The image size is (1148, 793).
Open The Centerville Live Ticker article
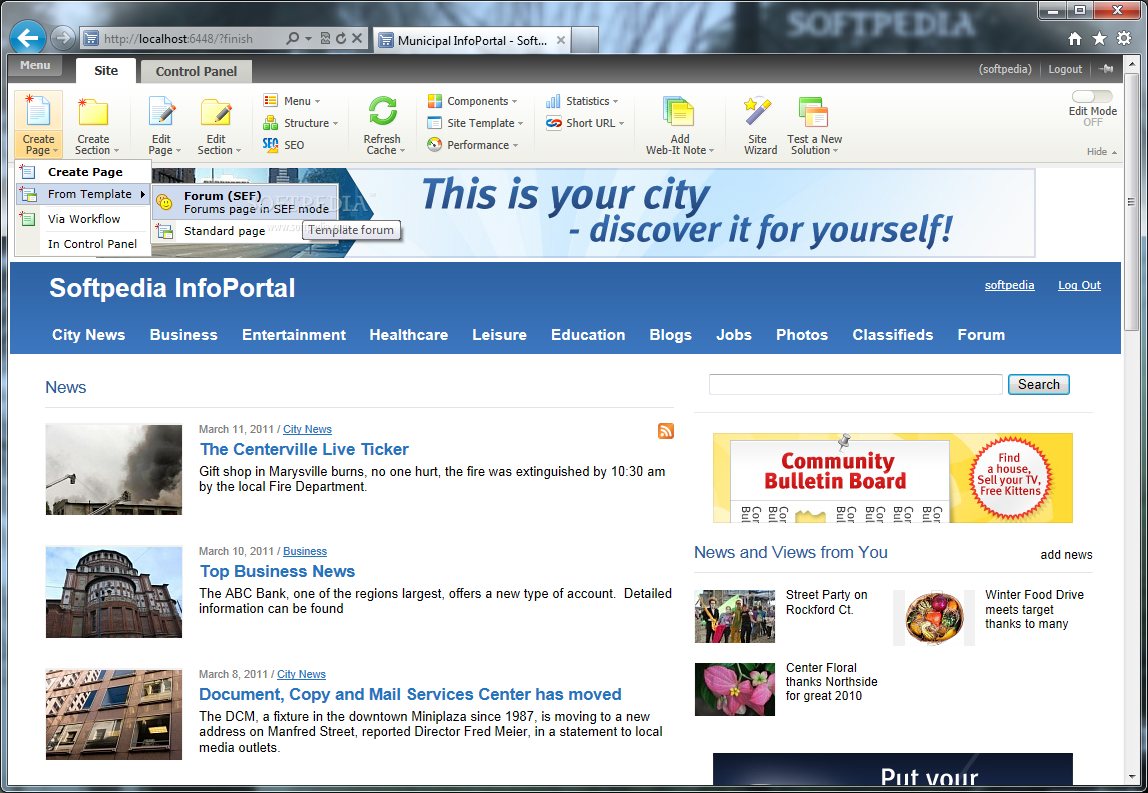pos(304,449)
